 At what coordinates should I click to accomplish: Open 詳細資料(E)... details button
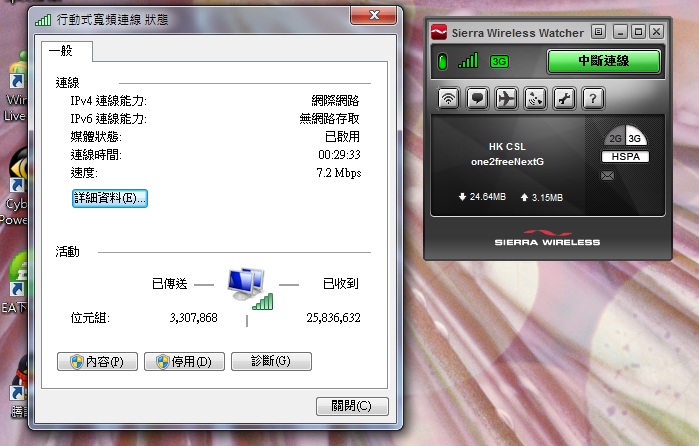pos(110,198)
